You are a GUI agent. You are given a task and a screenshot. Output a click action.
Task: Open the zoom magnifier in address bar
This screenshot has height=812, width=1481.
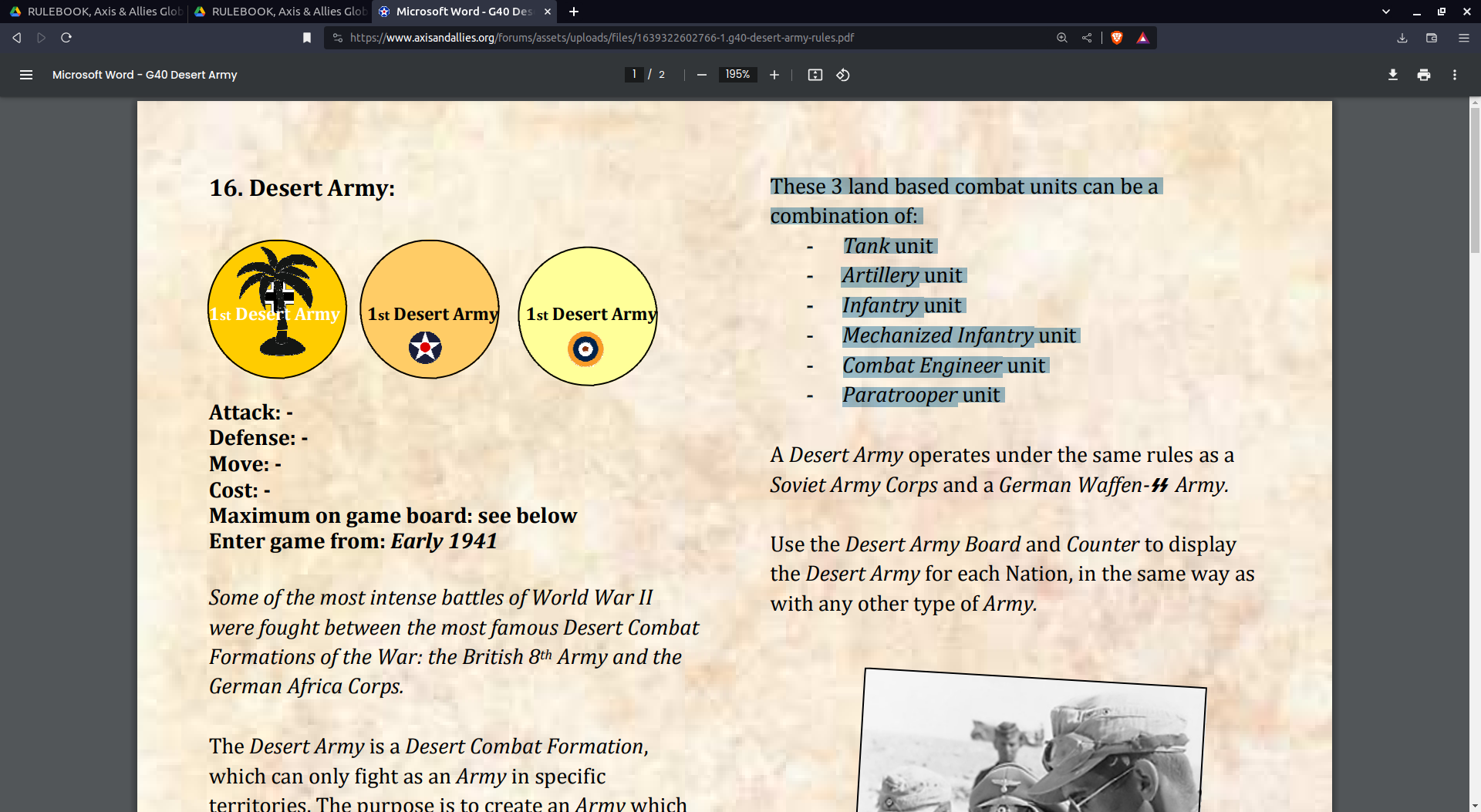[1062, 38]
